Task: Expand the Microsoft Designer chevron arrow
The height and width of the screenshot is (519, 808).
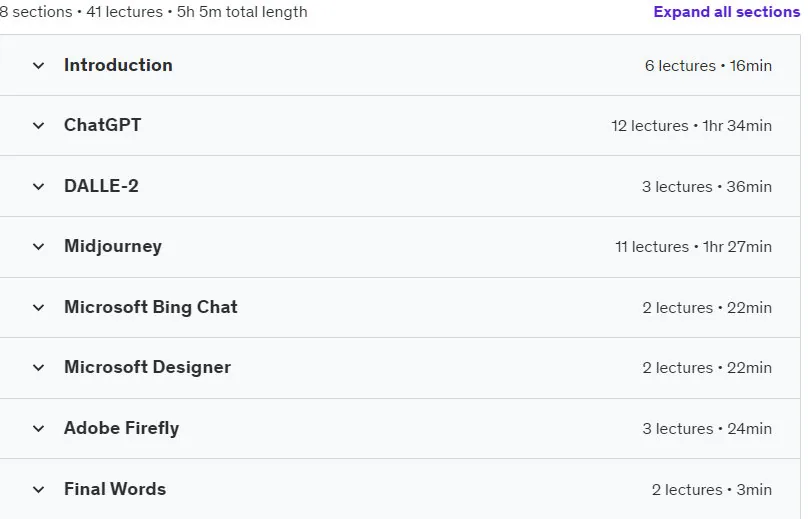Action: (x=38, y=368)
